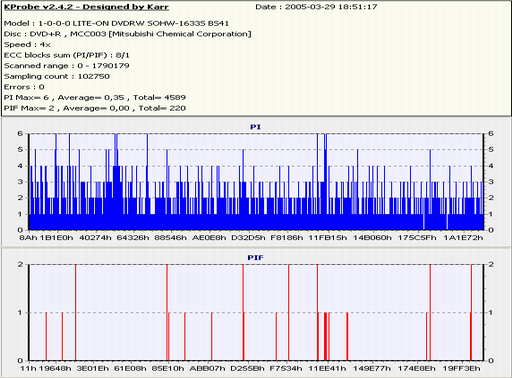This screenshot has width=512, height=378.
Task: Click the scan date and time text
Action: [316, 7]
